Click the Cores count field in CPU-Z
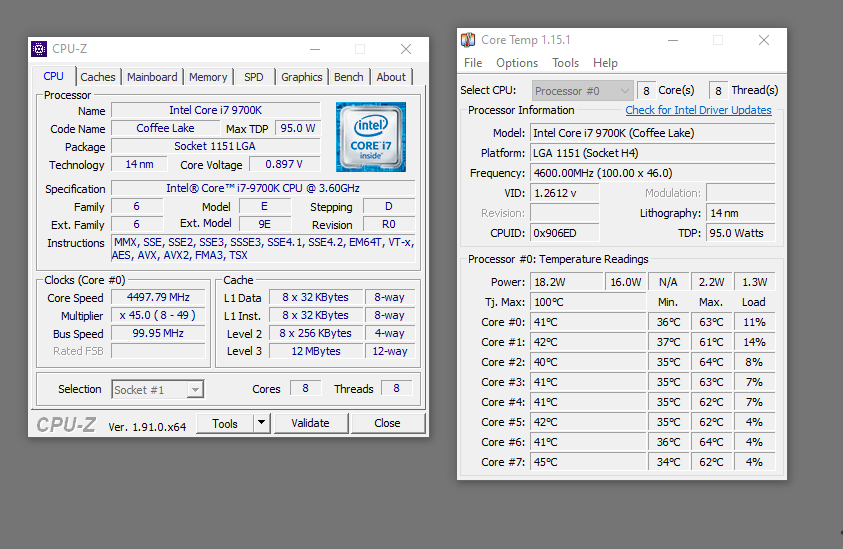 pyautogui.click(x=305, y=388)
